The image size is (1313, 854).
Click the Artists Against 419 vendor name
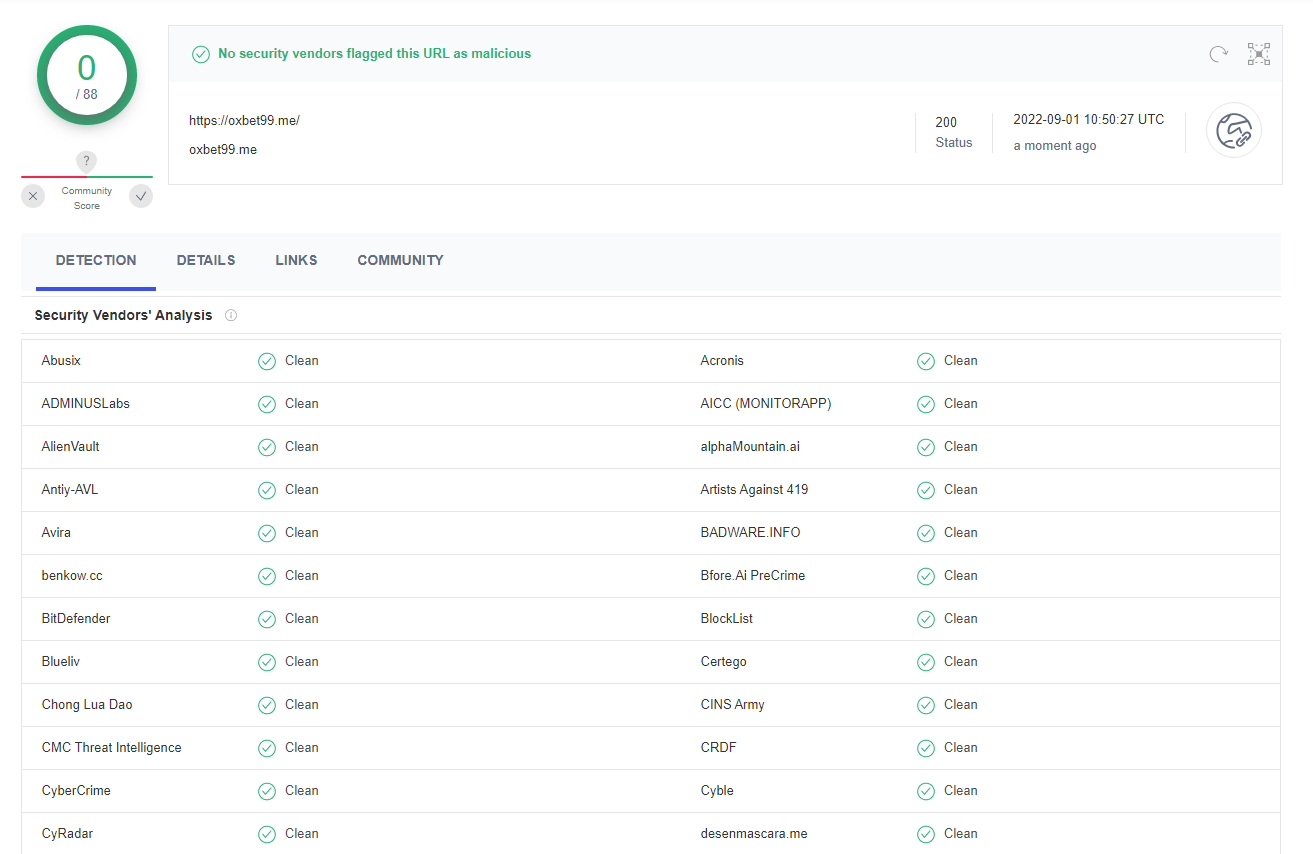point(754,490)
